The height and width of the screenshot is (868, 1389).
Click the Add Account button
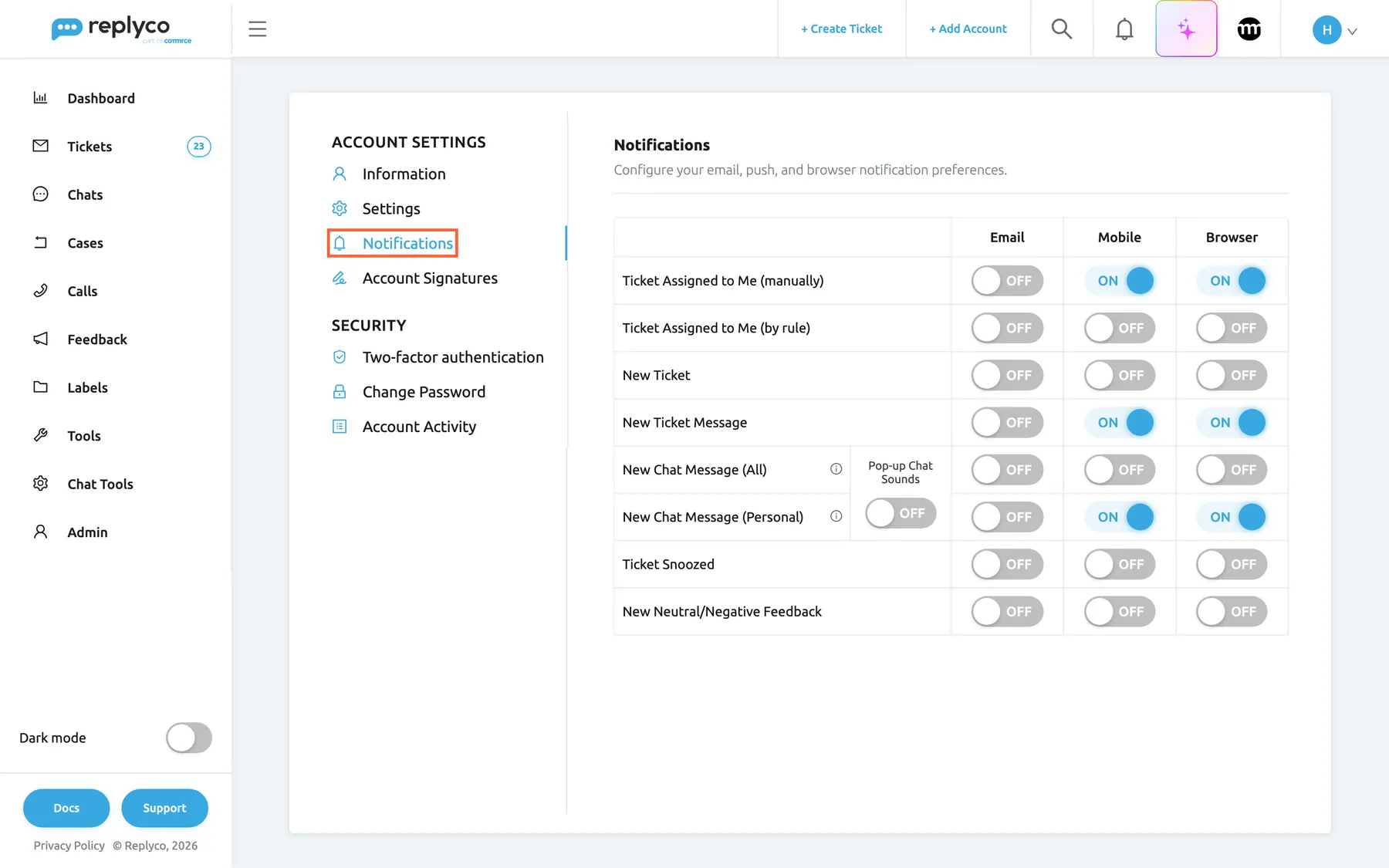[x=968, y=29]
